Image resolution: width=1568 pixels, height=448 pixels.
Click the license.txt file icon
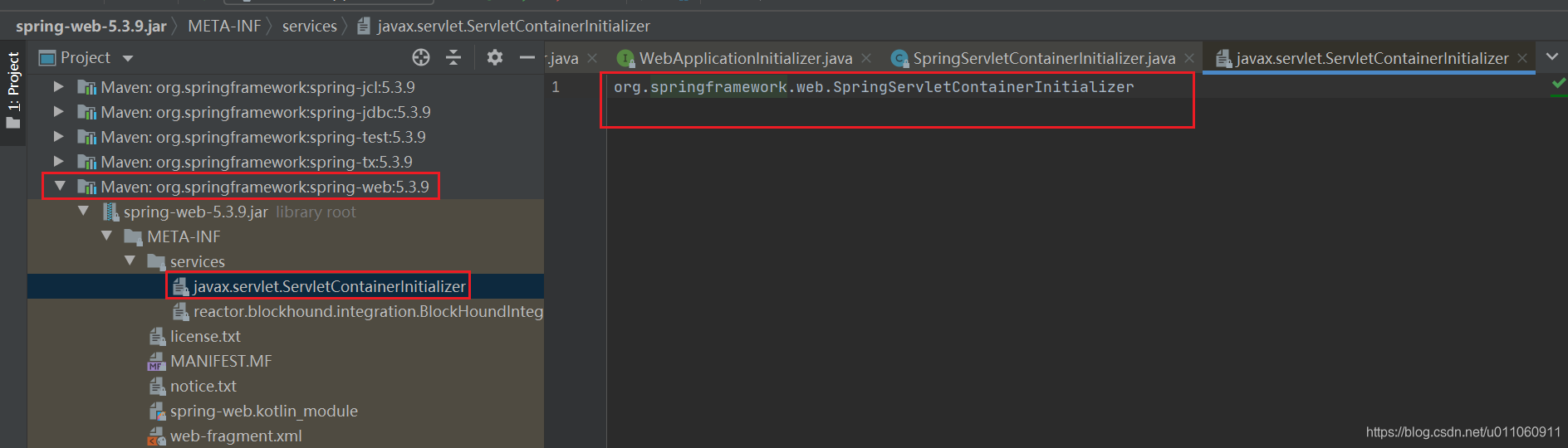157,337
